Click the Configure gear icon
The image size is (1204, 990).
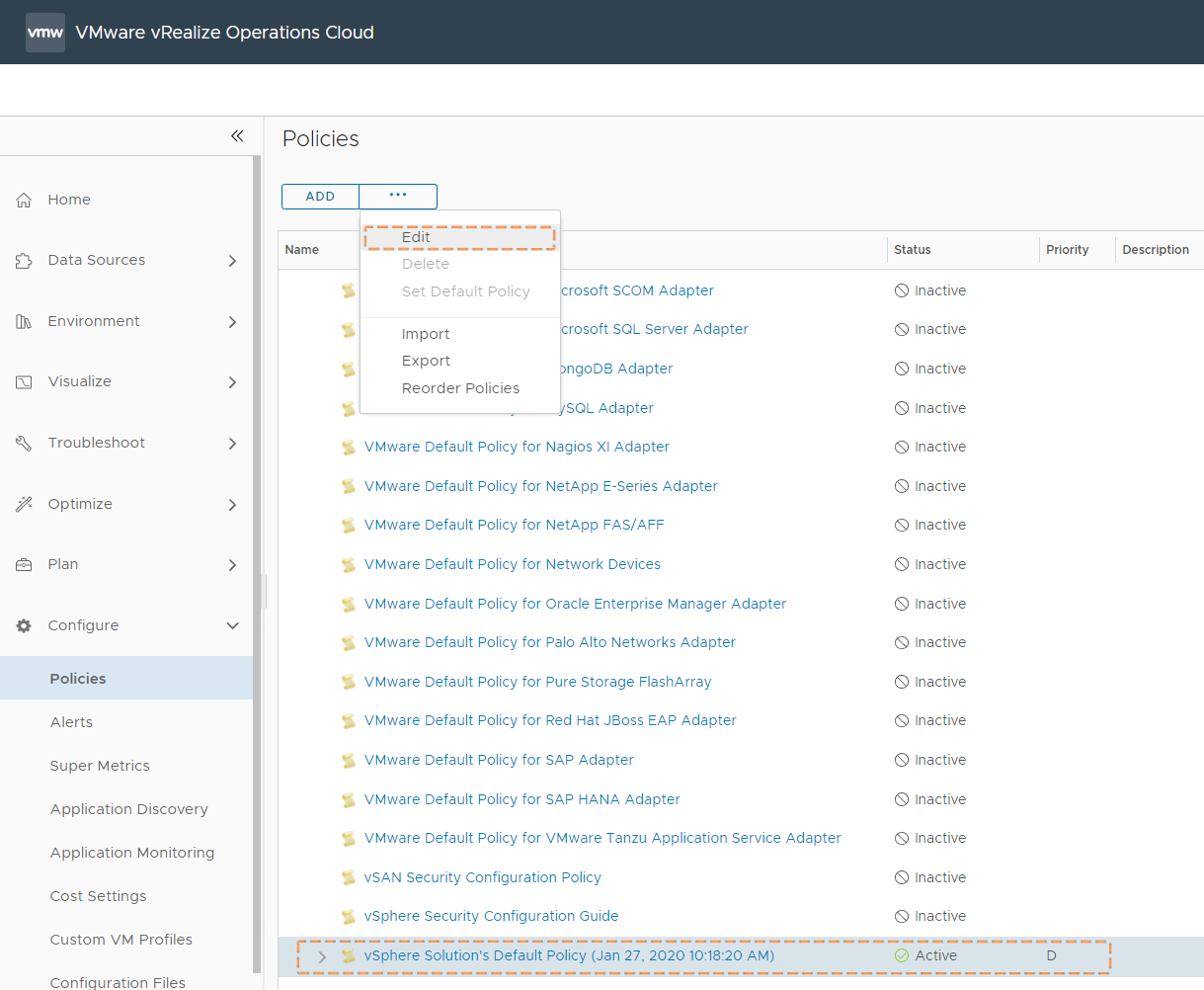pyautogui.click(x=24, y=625)
